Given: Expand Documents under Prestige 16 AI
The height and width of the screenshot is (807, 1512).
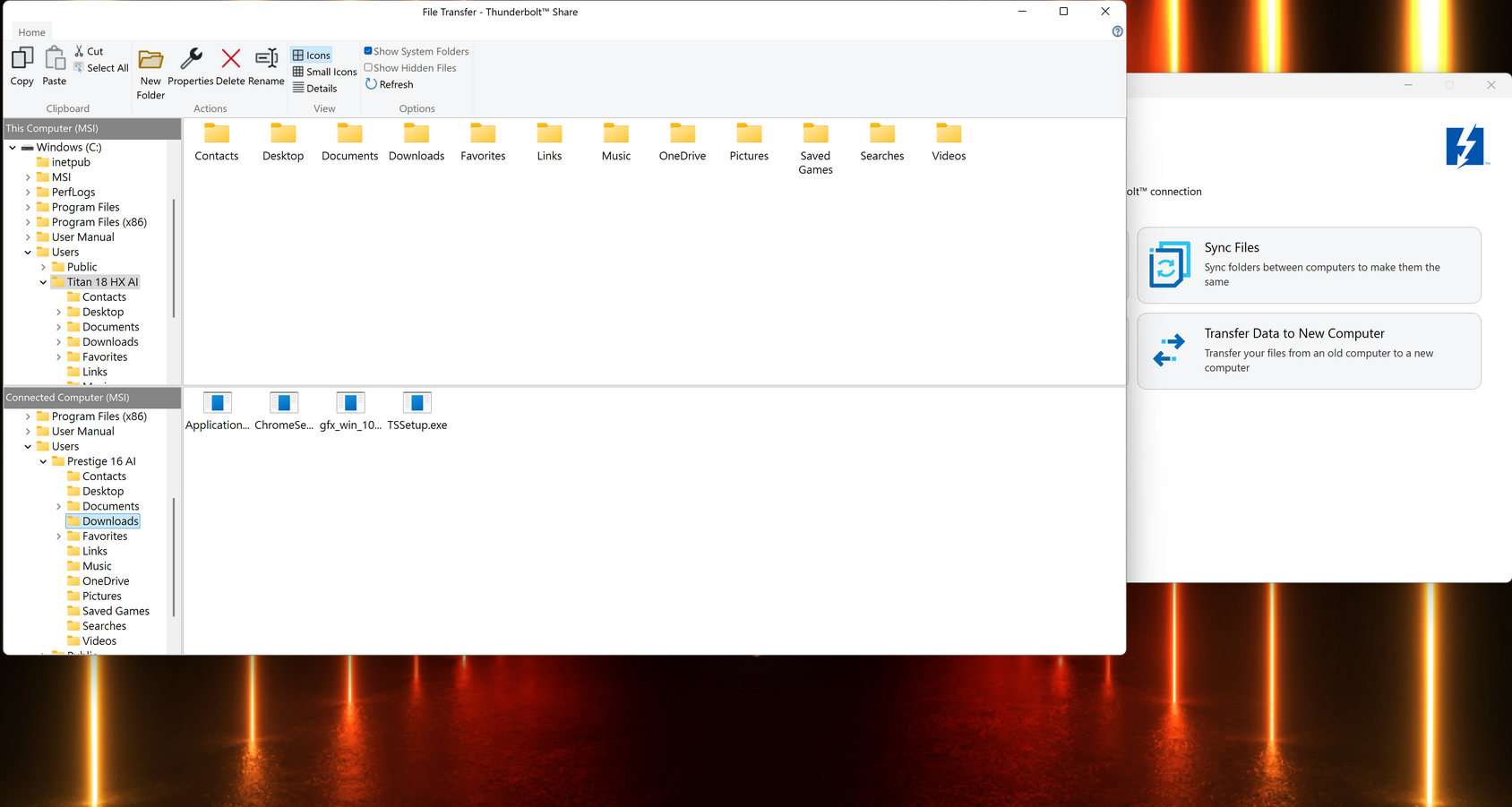Looking at the screenshot, I should tap(59, 506).
